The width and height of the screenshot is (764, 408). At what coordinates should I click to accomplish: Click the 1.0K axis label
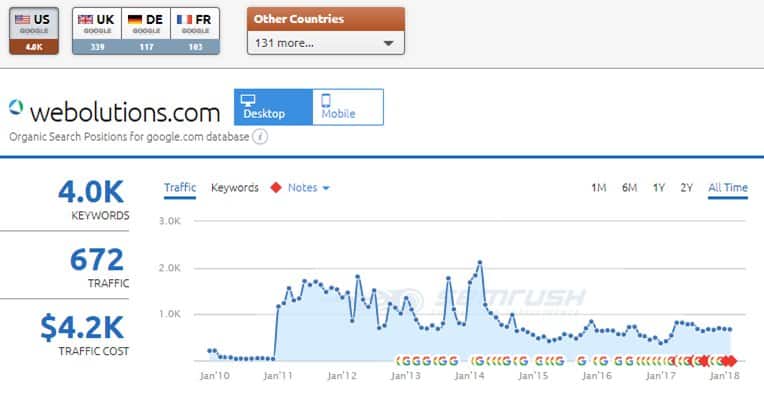coord(170,314)
